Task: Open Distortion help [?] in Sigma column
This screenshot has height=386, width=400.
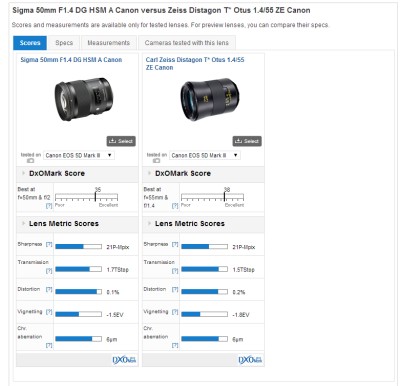Action: [x=49, y=289]
